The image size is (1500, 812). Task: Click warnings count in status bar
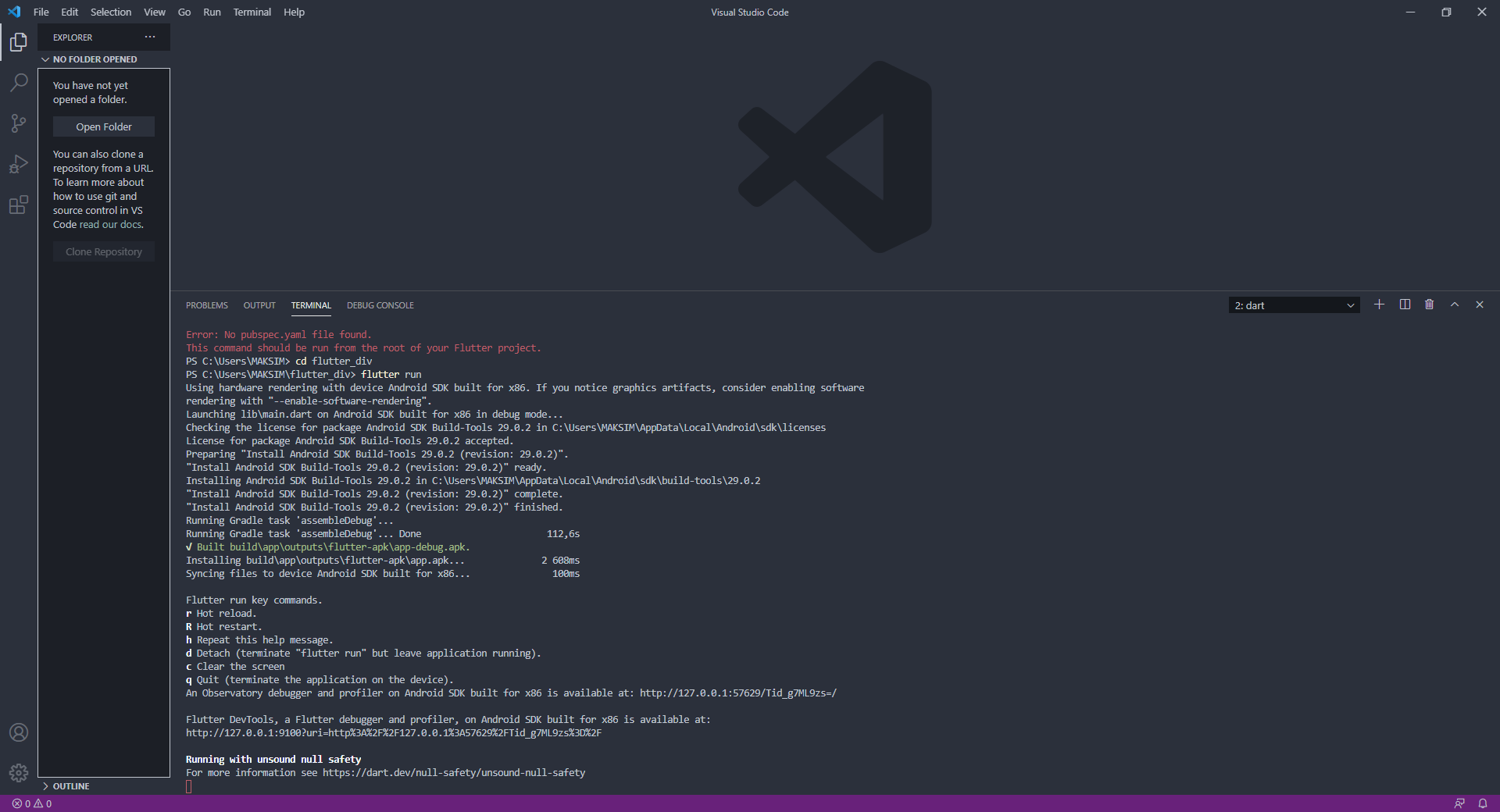tap(43, 803)
